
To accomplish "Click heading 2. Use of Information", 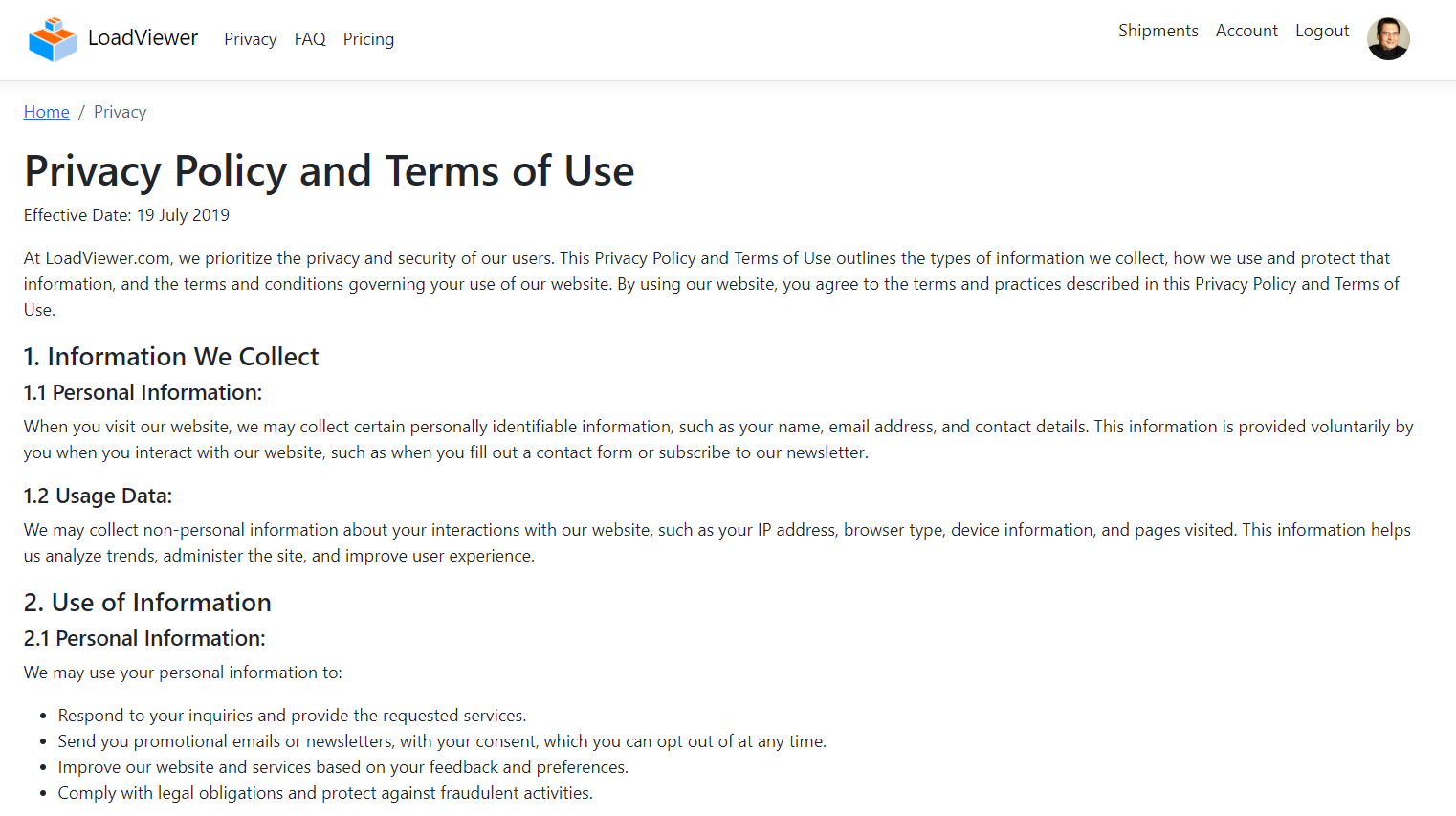I will pos(147,602).
